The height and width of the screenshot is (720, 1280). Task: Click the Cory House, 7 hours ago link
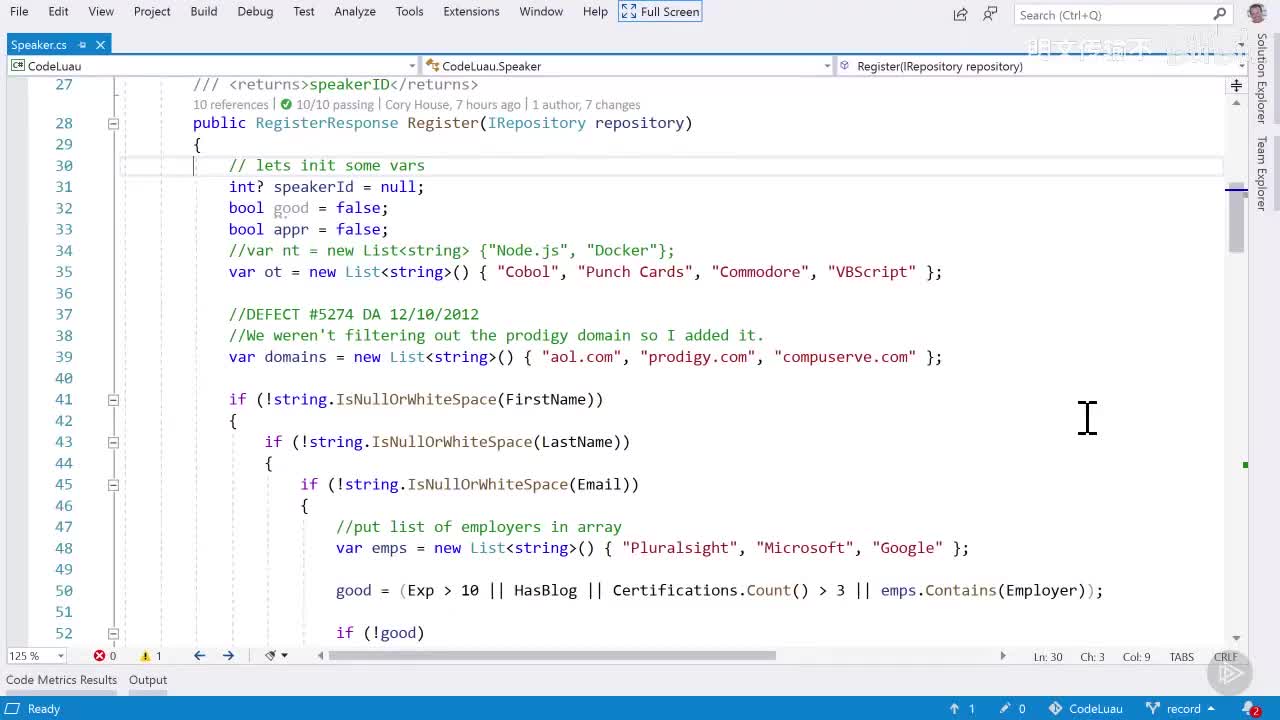tap(452, 104)
